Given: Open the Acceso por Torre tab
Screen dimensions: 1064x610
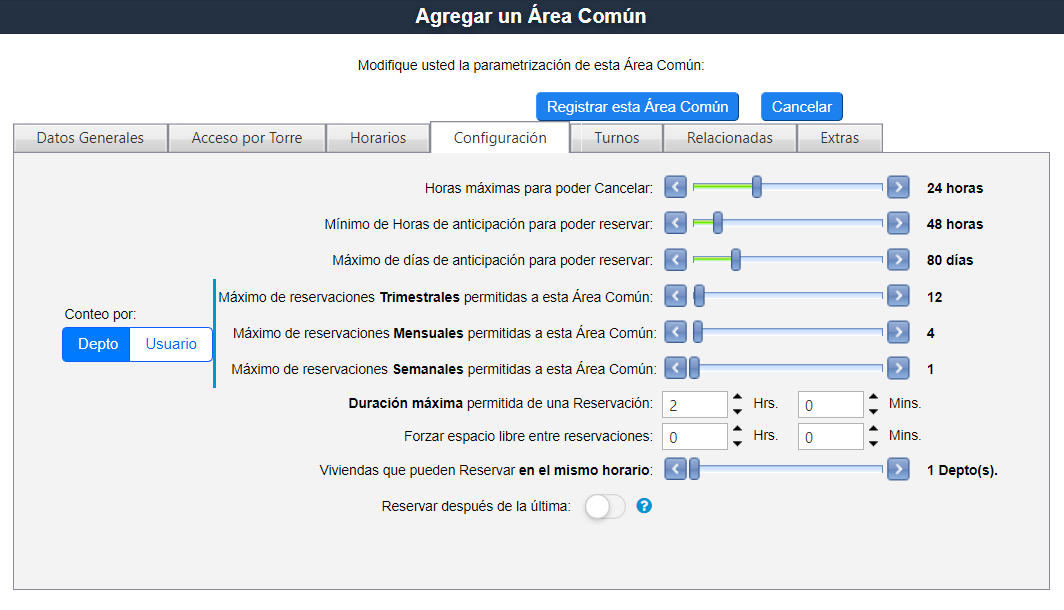Looking at the screenshot, I should click(246, 138).
